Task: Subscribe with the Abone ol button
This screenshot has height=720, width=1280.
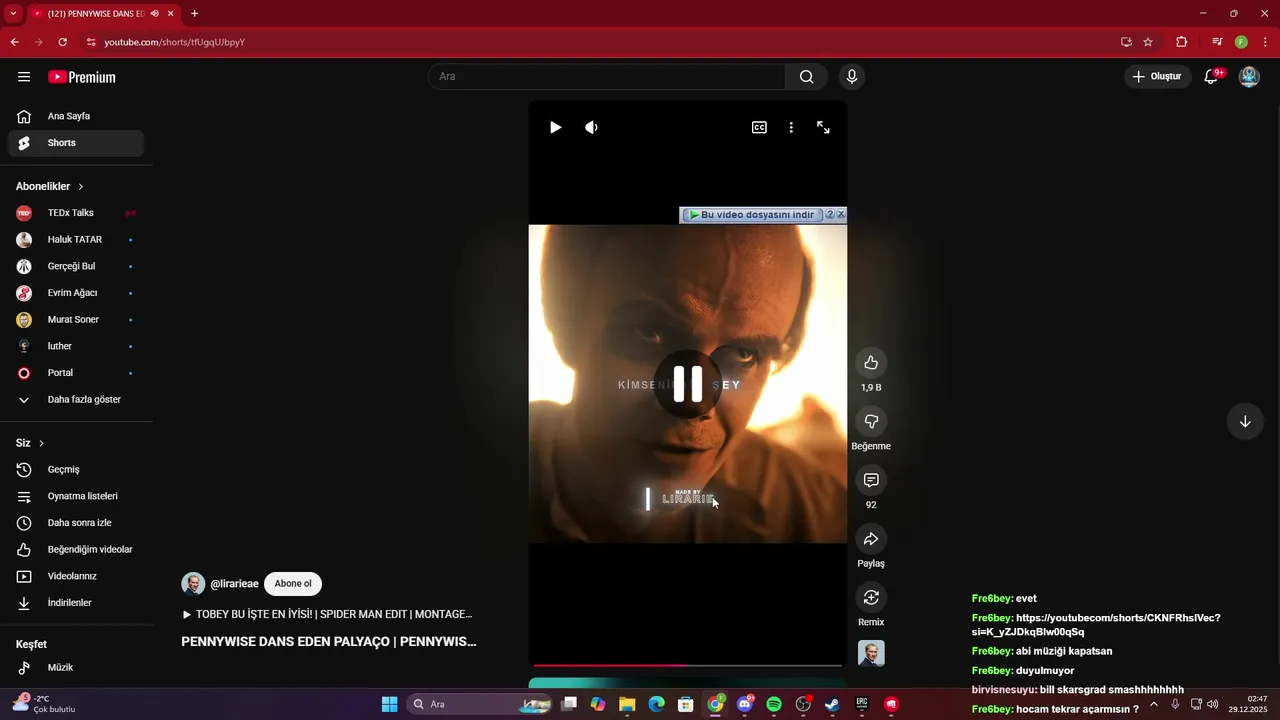Action: point(293,584)
